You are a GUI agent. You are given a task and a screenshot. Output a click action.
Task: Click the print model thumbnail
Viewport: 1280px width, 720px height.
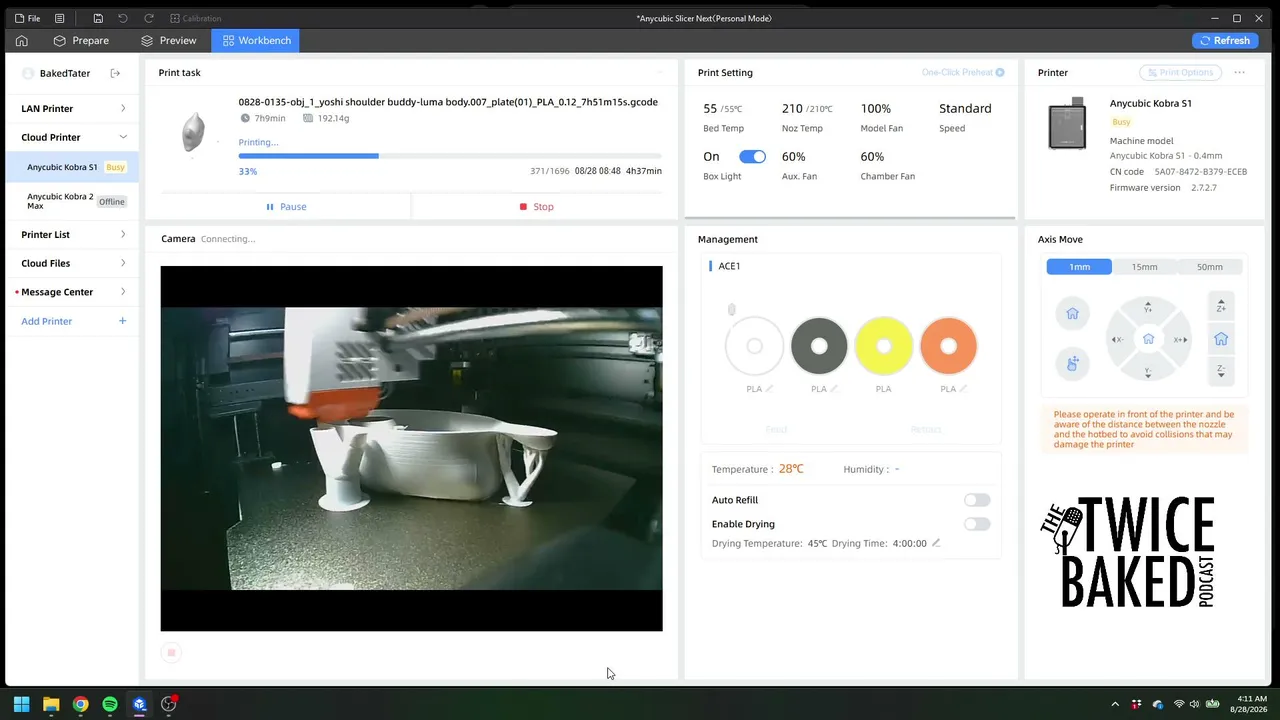tap(194, 133)
